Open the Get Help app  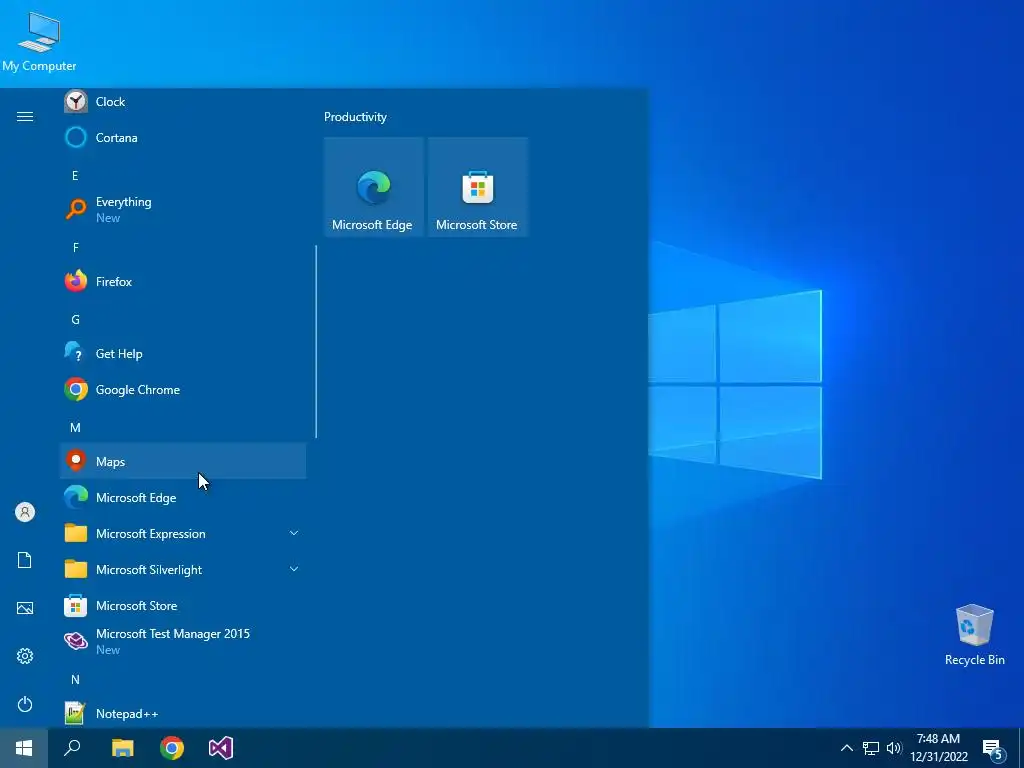pos(183,353)
